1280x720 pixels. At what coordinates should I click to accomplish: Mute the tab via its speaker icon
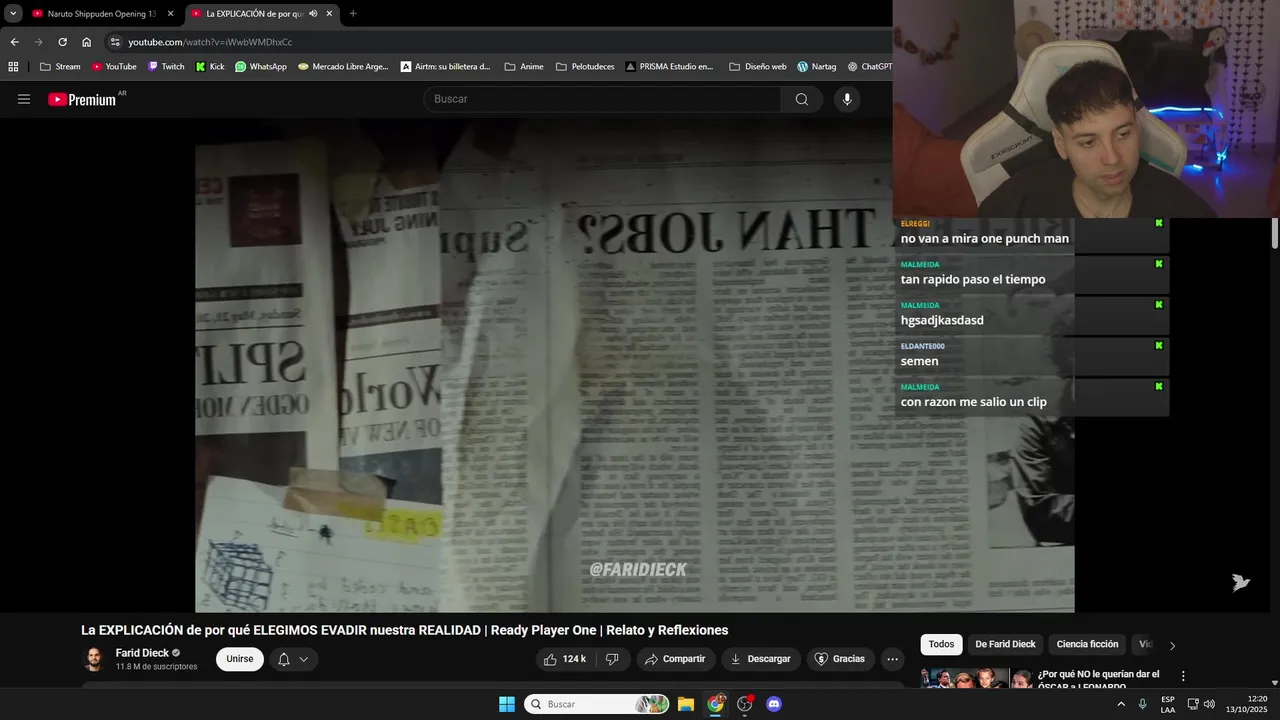click(313, 14)
